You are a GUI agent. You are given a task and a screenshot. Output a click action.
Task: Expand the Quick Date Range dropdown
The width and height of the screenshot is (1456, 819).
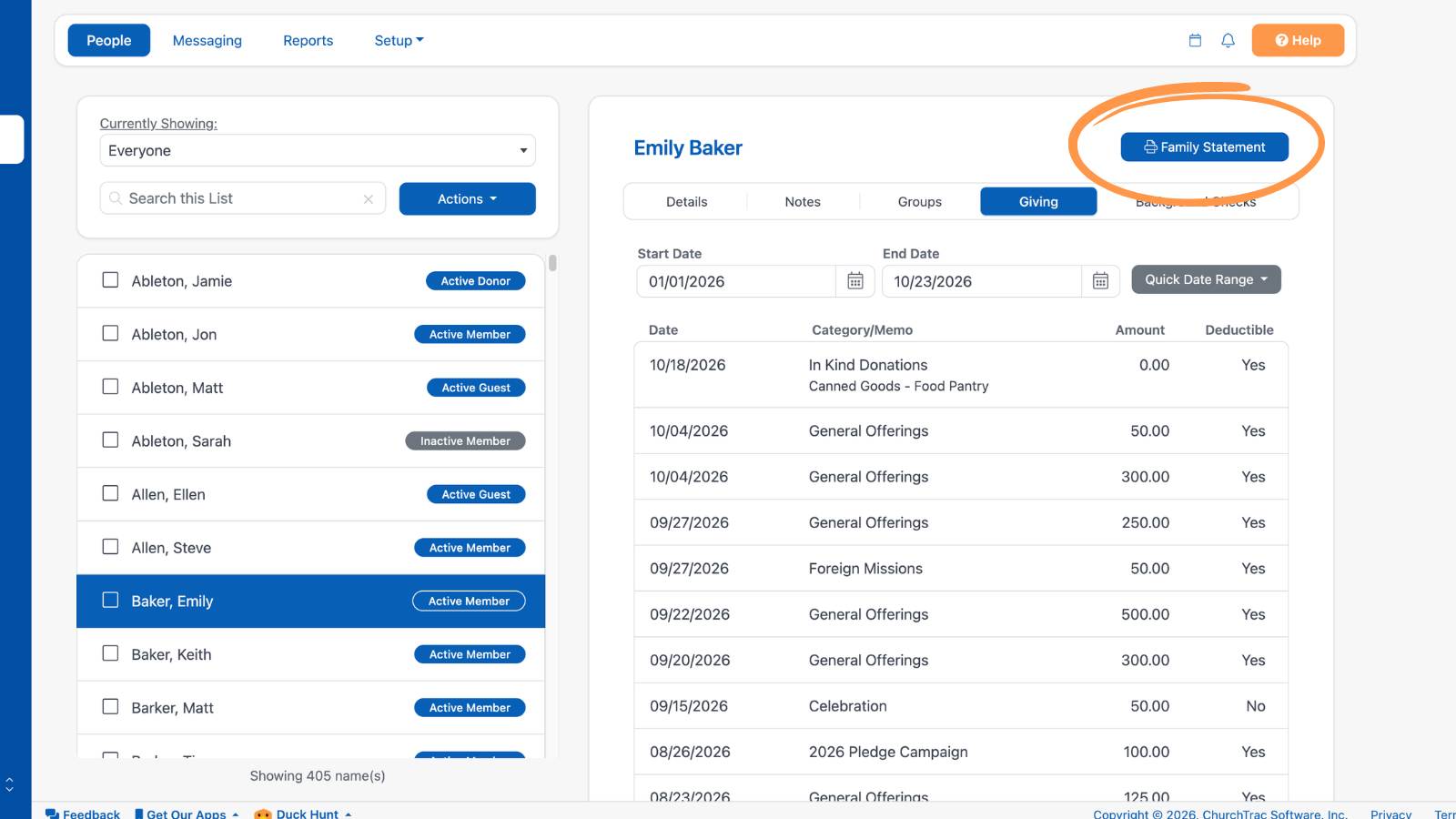[x=1206, y=279]
